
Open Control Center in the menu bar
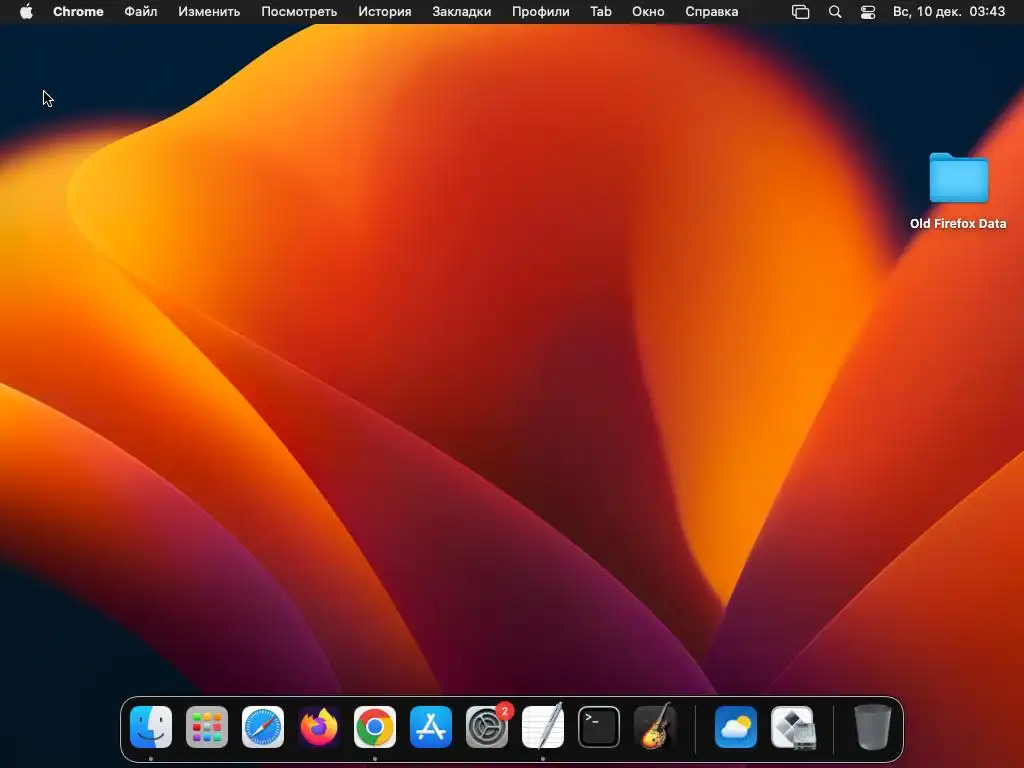(868, 12)
